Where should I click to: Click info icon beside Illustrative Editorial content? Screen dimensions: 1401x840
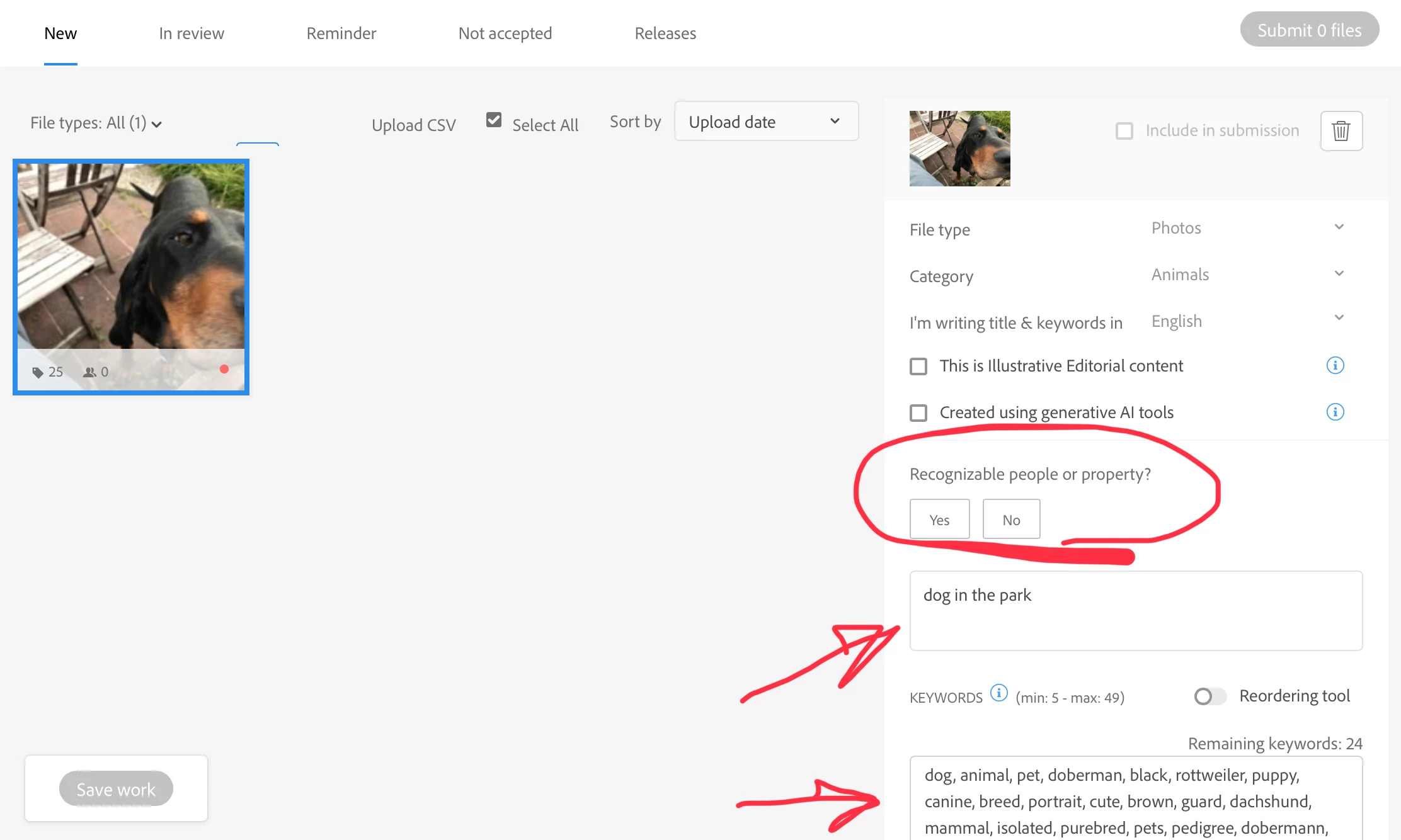pyautogui.click(x=1335, y=365)
